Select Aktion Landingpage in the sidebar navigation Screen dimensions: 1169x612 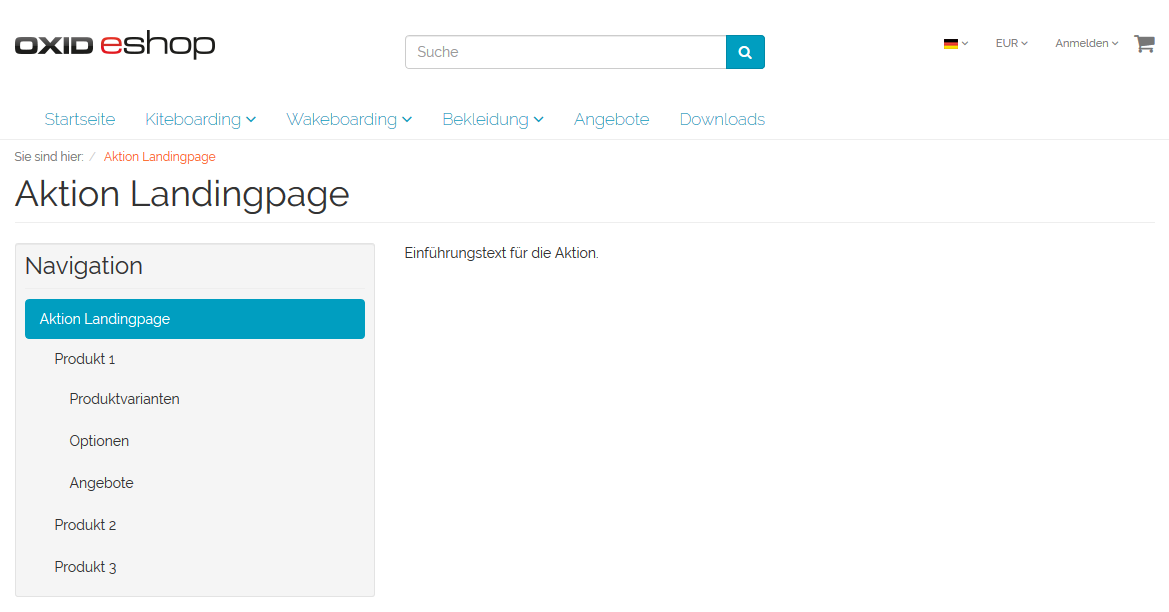pos(195,319)
